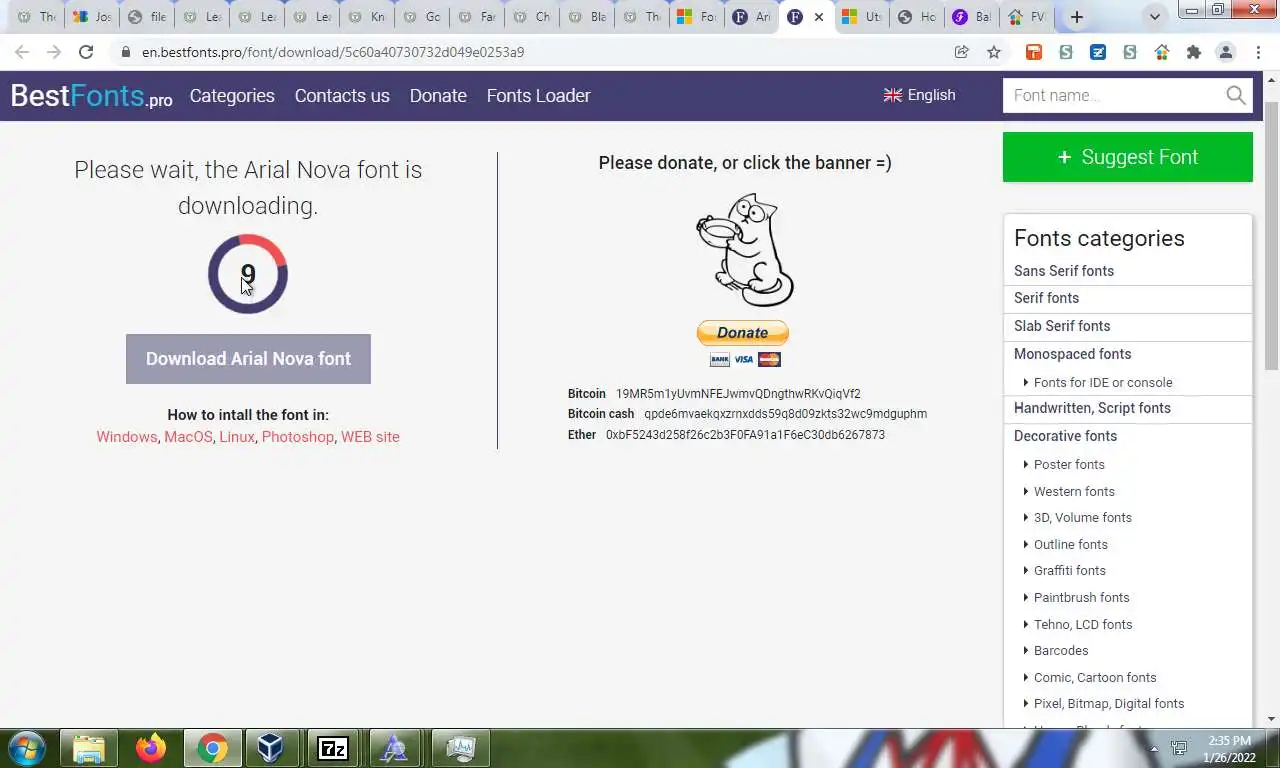Click the browser back arrow
The image size is (1280, 768).
[x=22, y=52]
